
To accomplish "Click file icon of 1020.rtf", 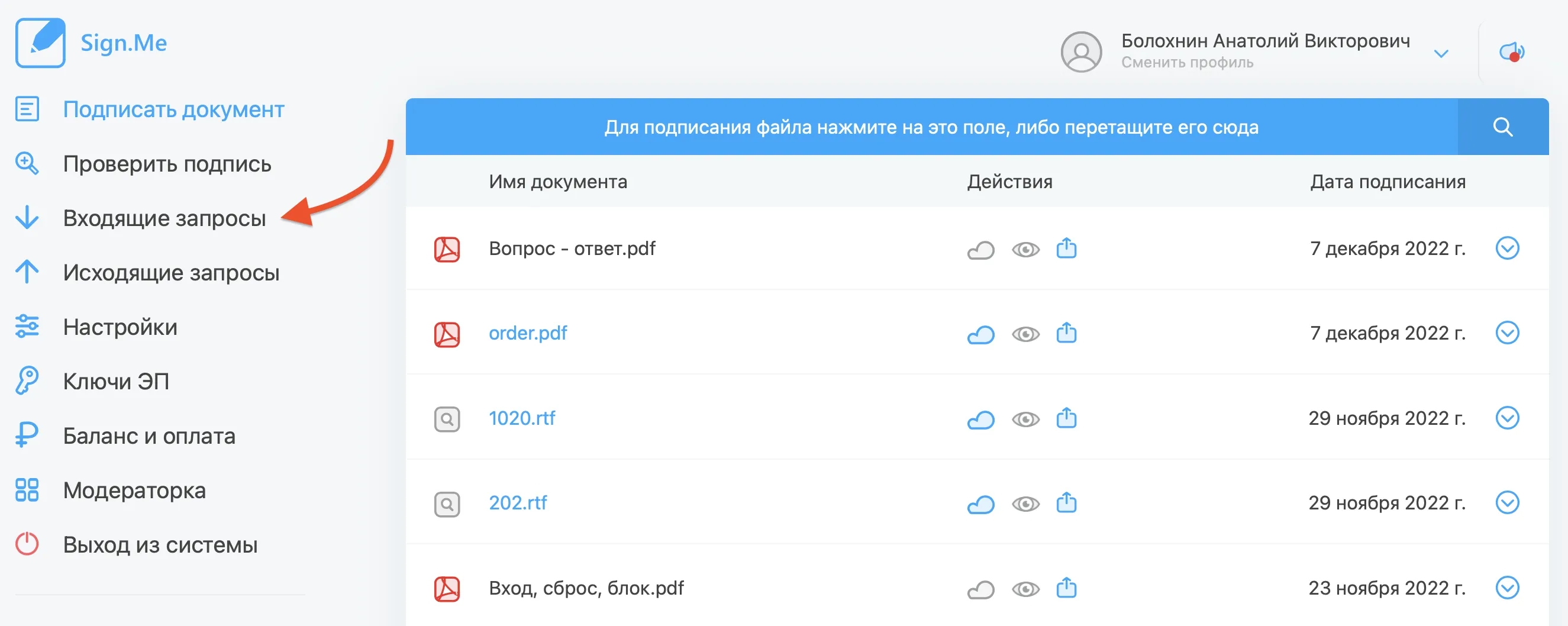I will [447, 420].
